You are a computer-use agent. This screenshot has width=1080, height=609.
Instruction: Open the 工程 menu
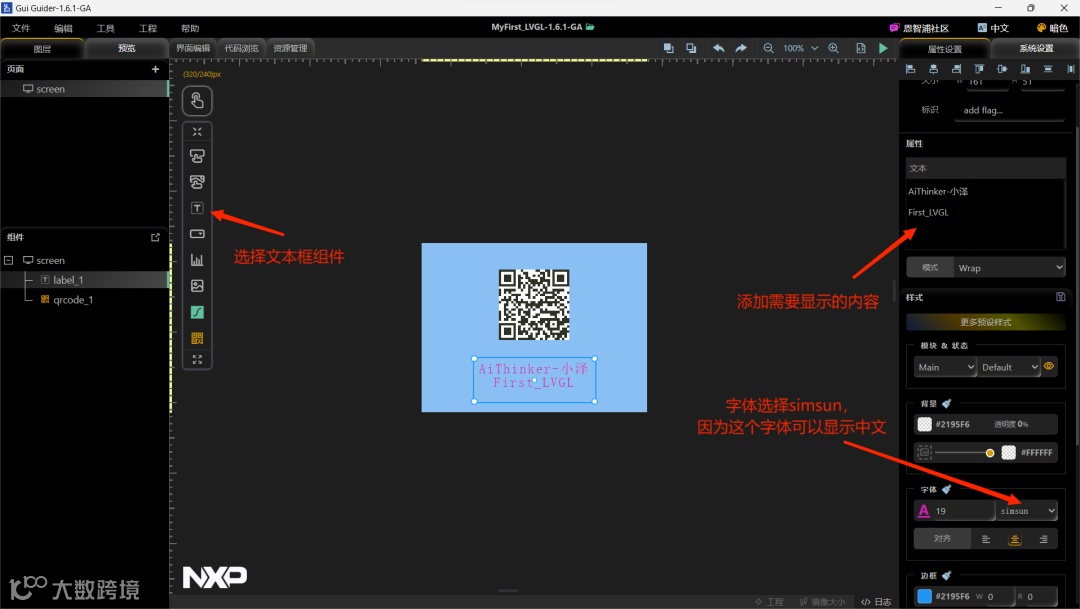[x=147, y=27]
